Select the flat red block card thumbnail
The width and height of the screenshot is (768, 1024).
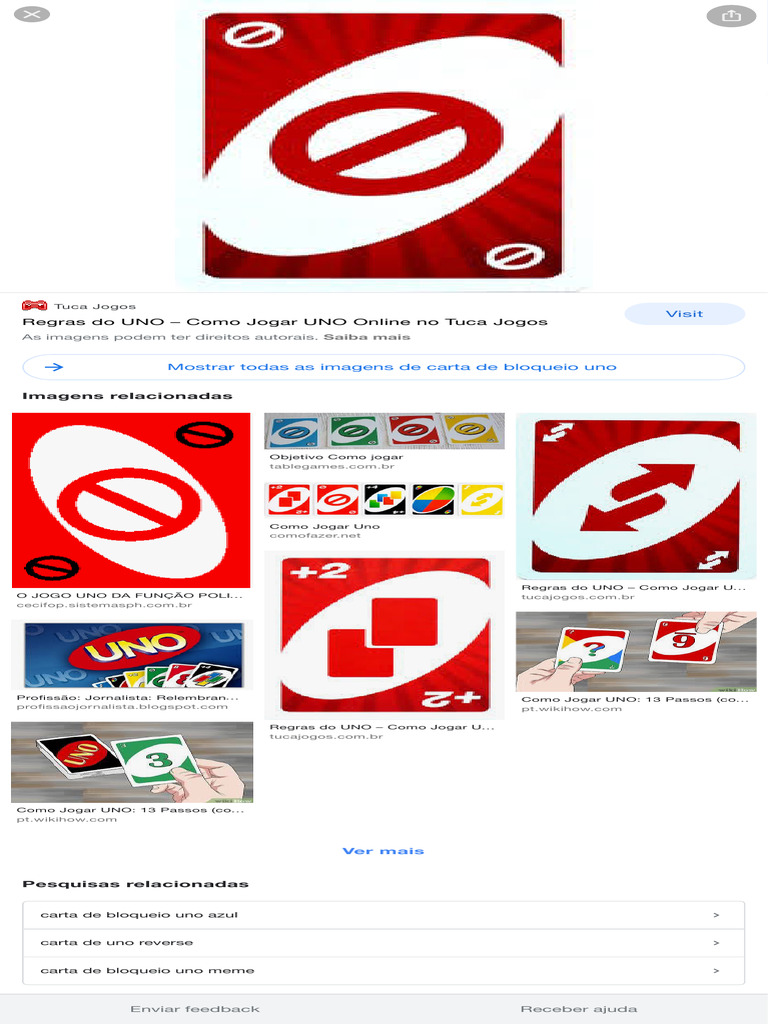pyautogui.click(x=131, y=500)
